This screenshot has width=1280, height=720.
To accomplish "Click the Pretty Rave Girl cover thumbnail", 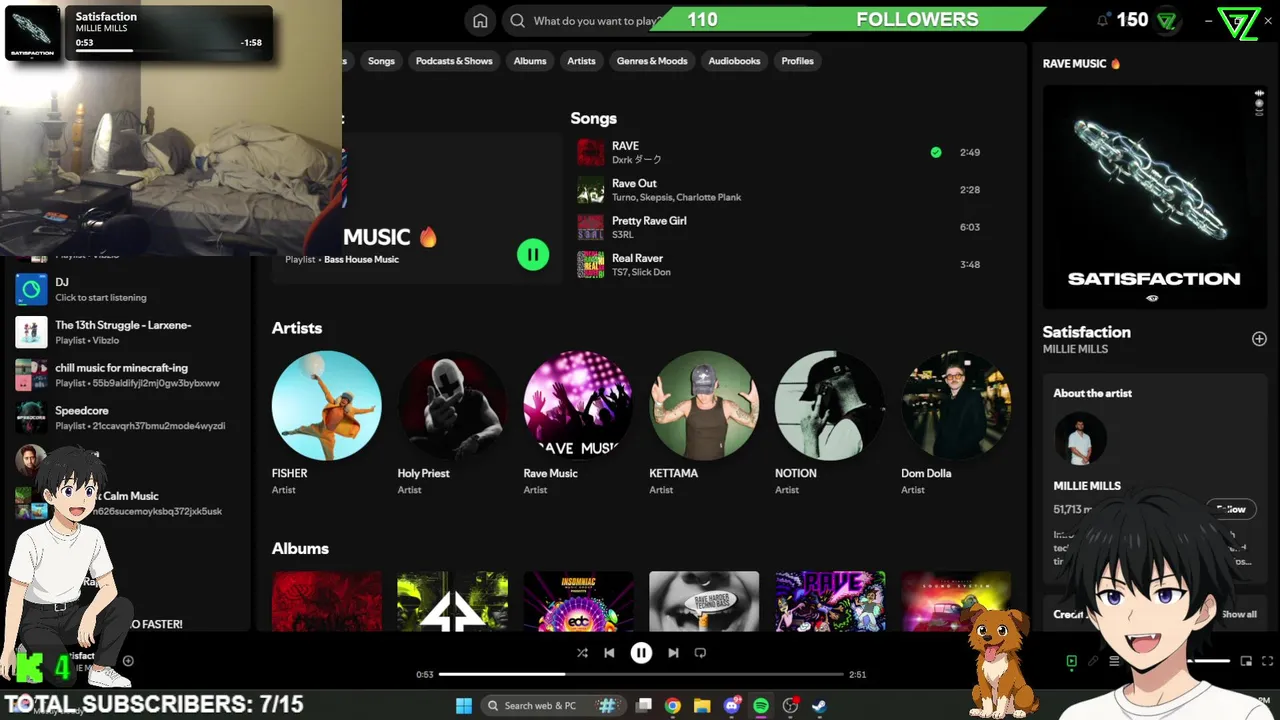I will [x=591, y=227].
